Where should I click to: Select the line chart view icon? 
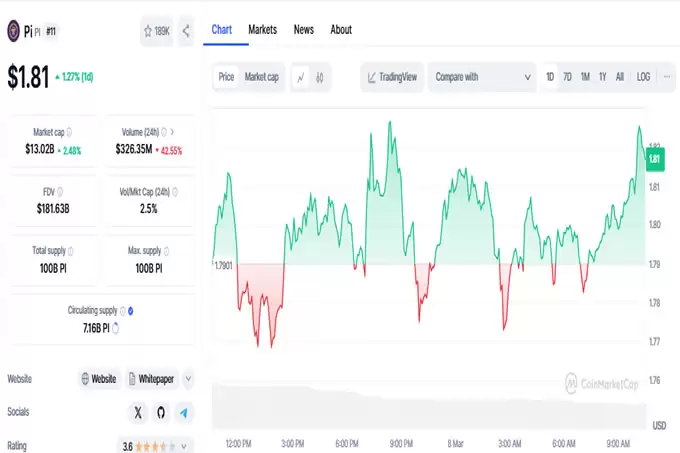coord(301,77)
